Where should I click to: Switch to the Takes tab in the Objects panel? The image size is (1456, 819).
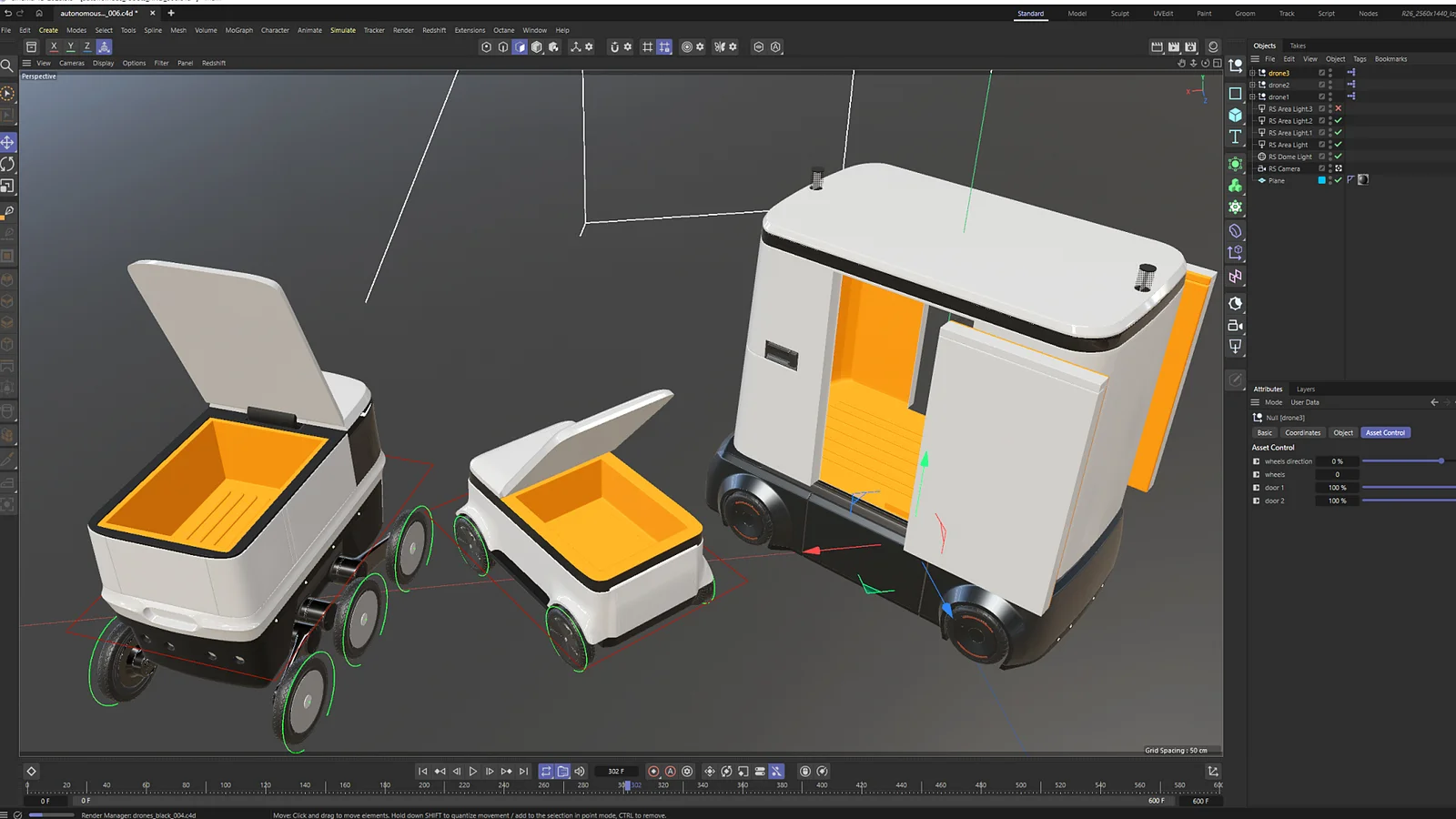point(1299,45)
